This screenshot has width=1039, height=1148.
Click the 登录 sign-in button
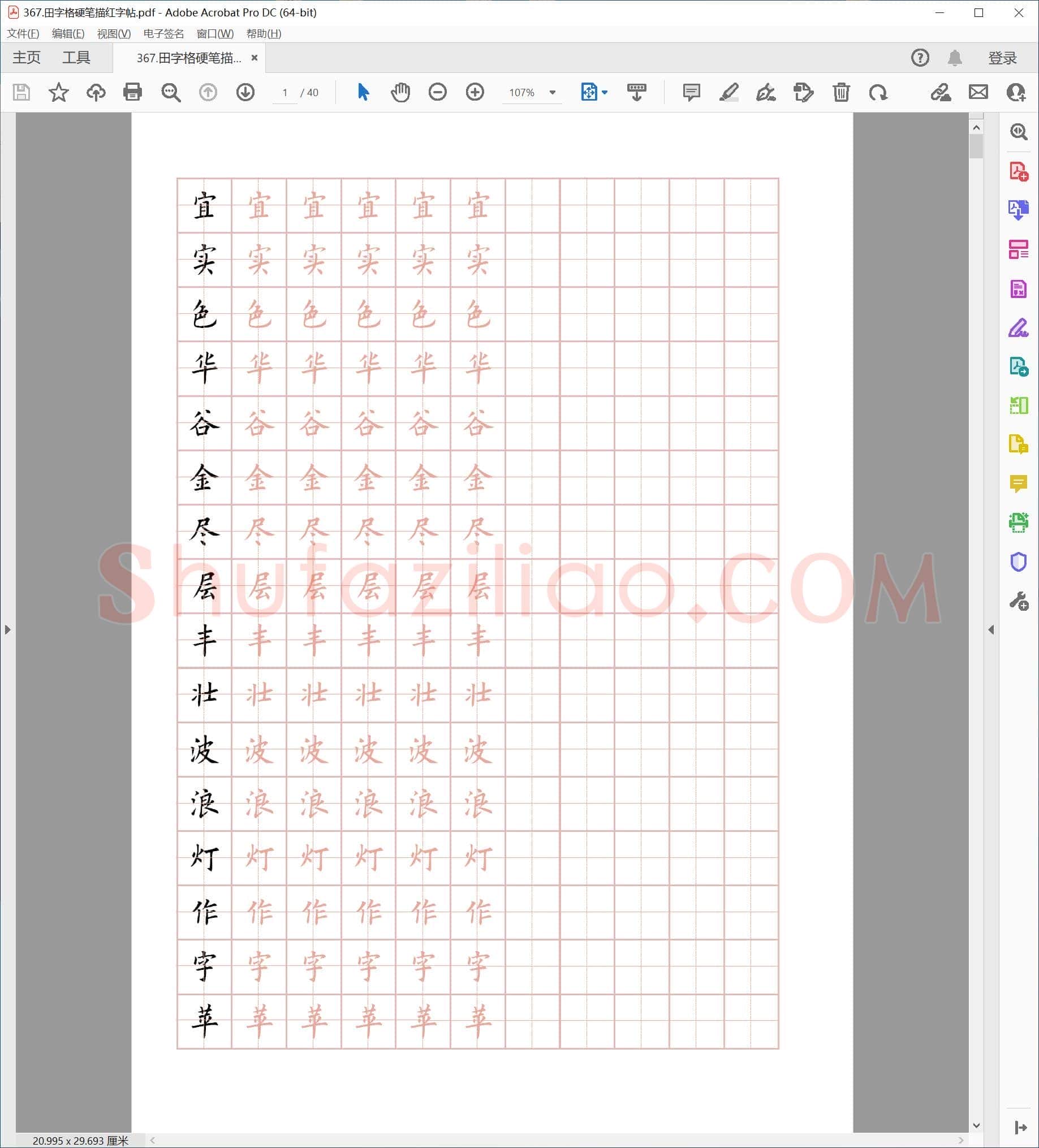click(x=1002, y=58)
